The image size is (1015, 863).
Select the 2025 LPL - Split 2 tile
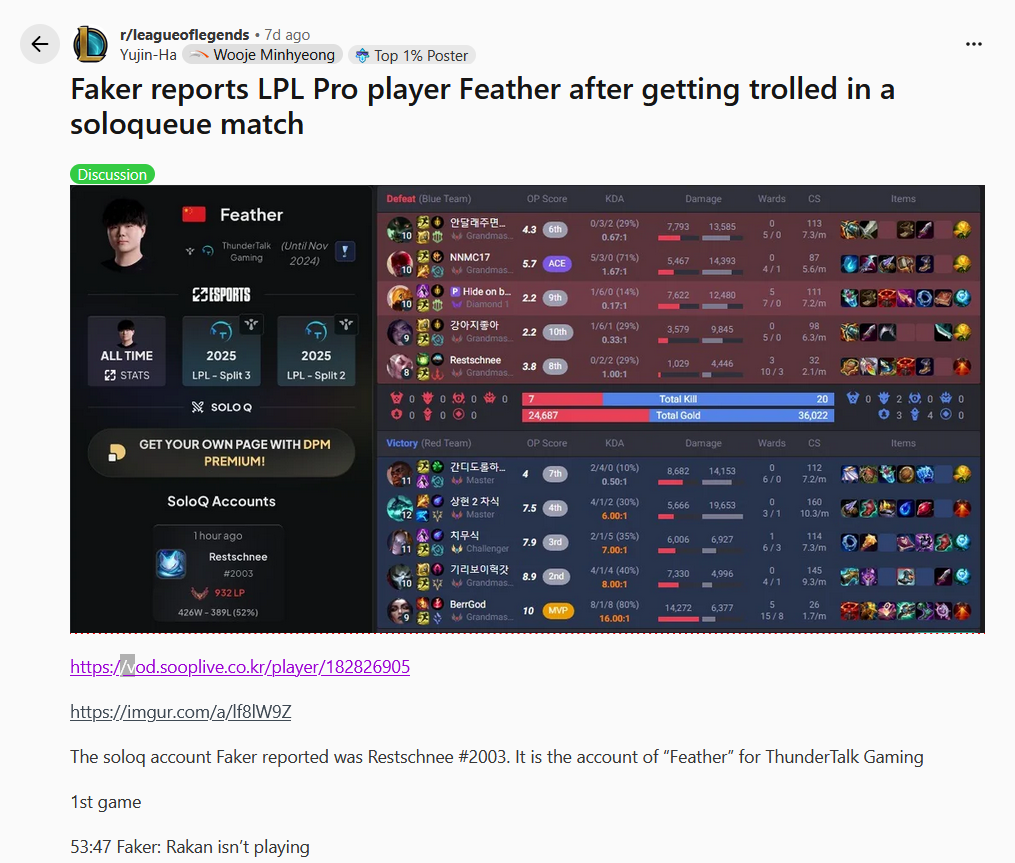(x=316, y=352)
